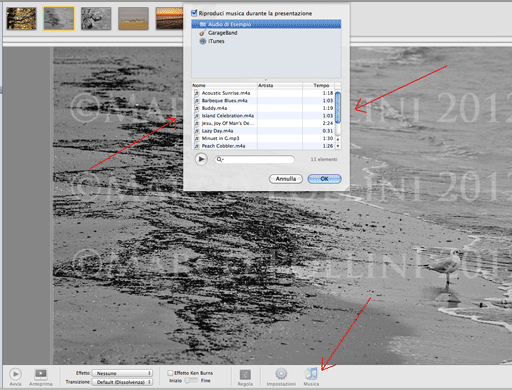The height and width of the screenshot is (390, 512).
Task: Select Minuet in G.mp3
Action: point(263,138)
